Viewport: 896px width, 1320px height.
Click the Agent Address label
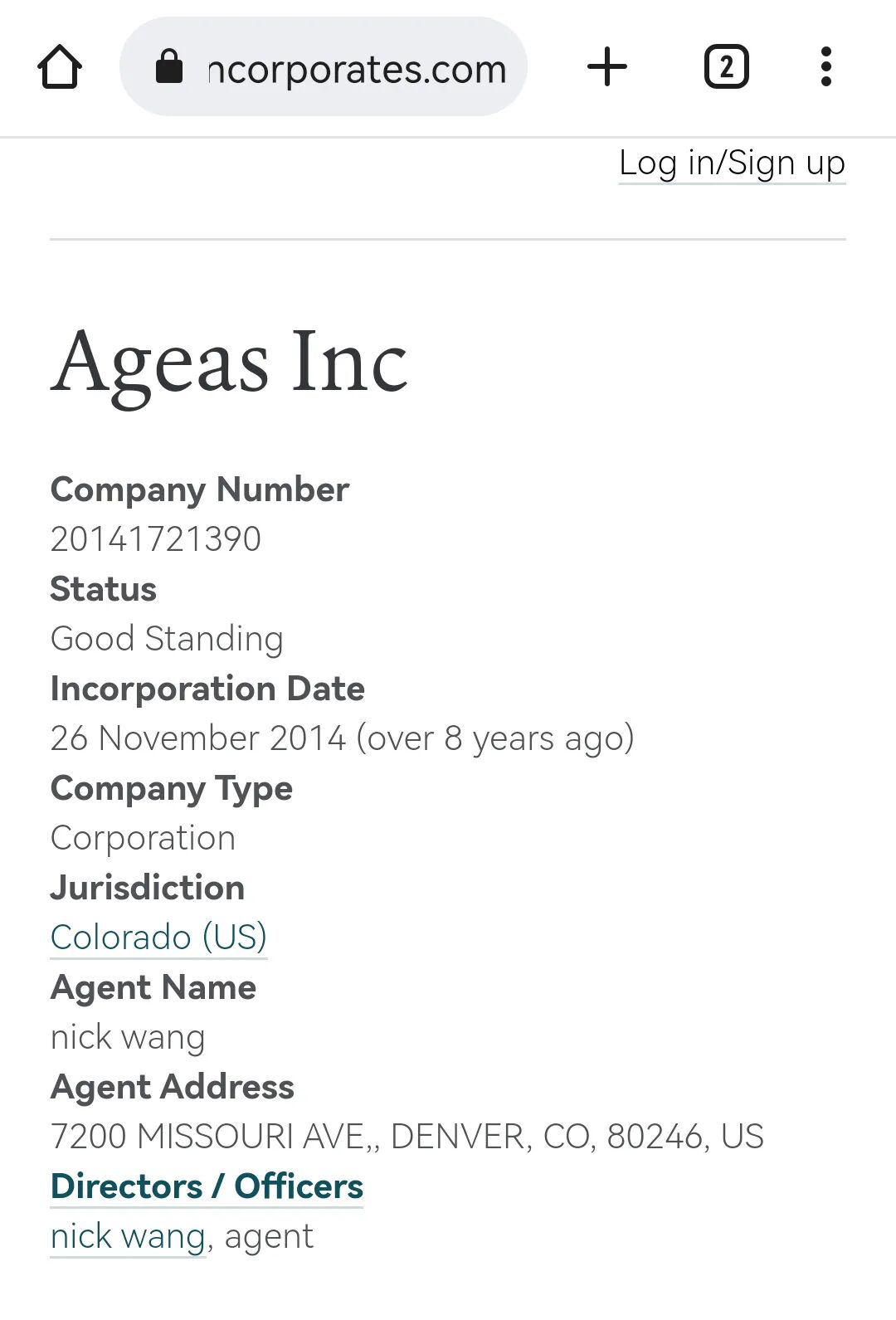pyautogui.click(x=173, y=1087)
